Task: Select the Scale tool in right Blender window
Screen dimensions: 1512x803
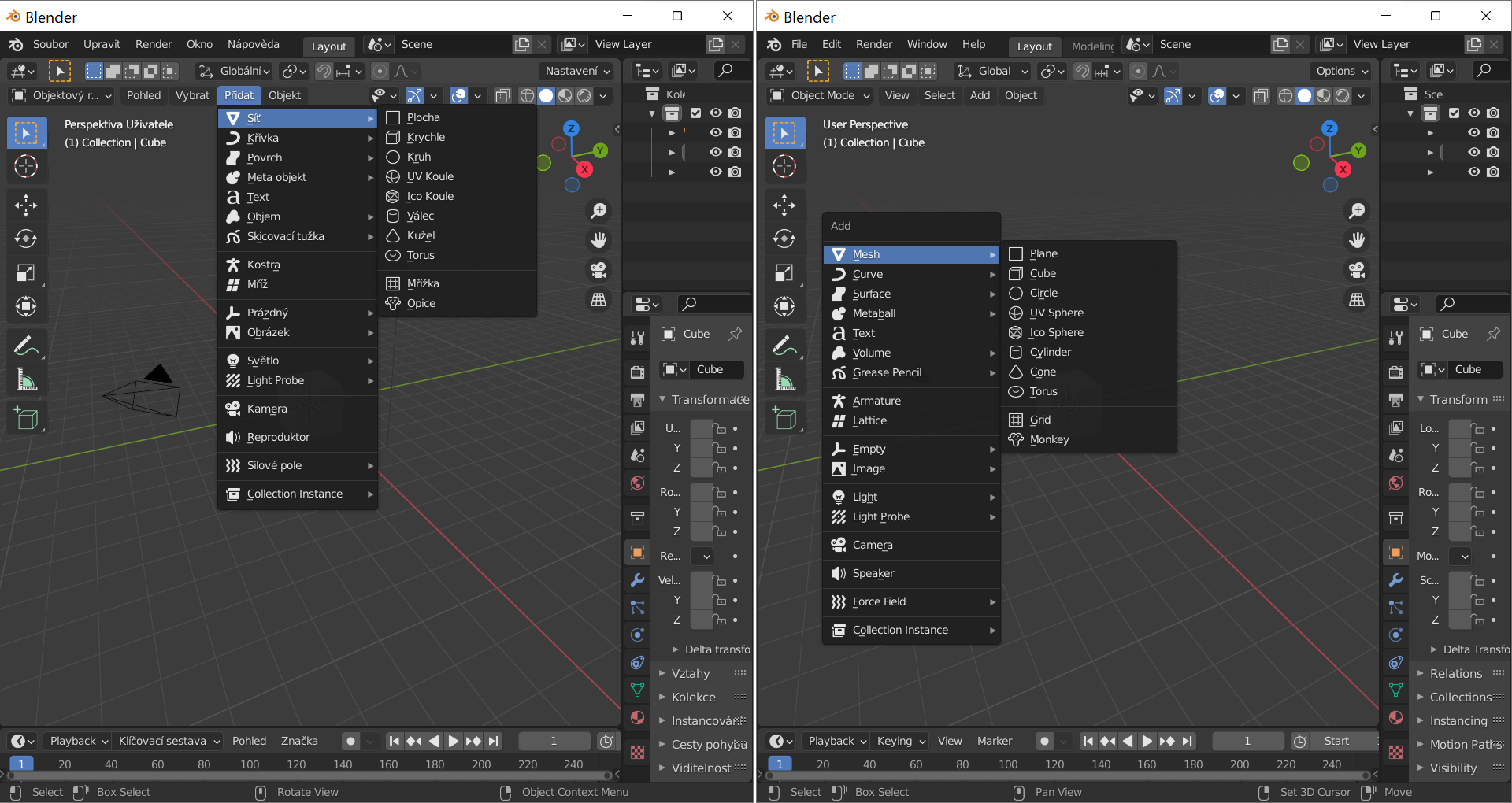Action: 784,272
